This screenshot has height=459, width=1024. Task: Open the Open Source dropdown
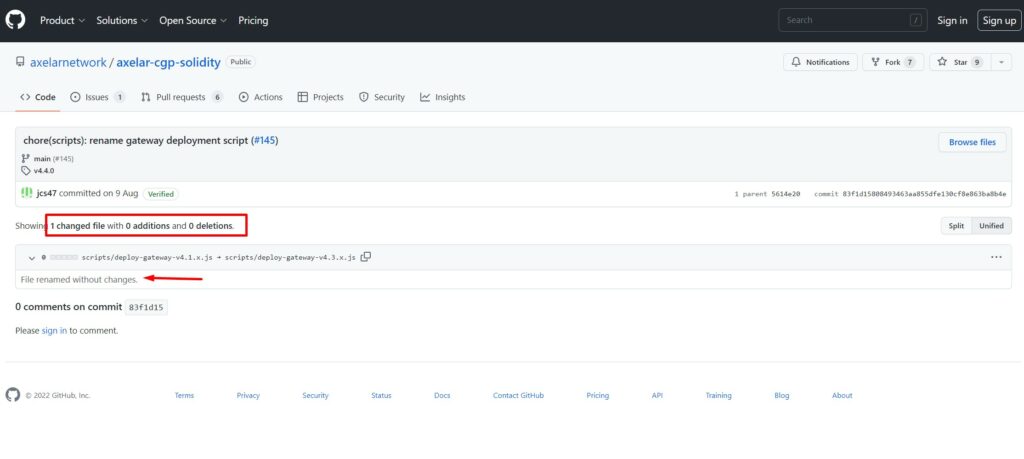[x=192, y=20]
